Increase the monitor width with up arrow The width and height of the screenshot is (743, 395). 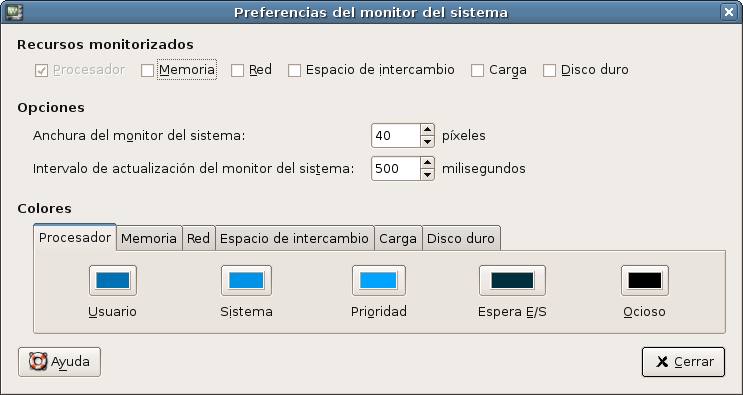point(427,130)
